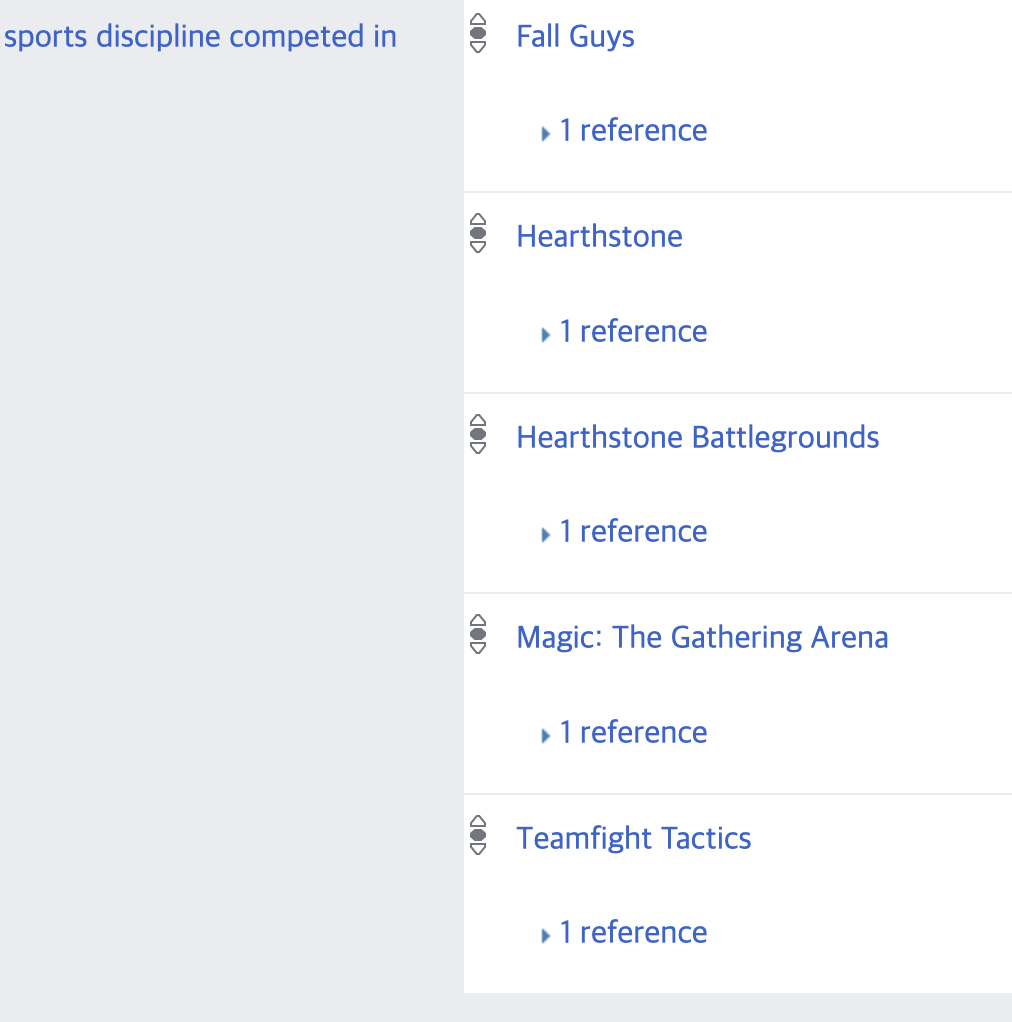Image resolution: width=1012 pixels, height=1022 pixels.
Task: Open the Hearthstone item link
Action: pyautogui.click(x=599, y=237)
